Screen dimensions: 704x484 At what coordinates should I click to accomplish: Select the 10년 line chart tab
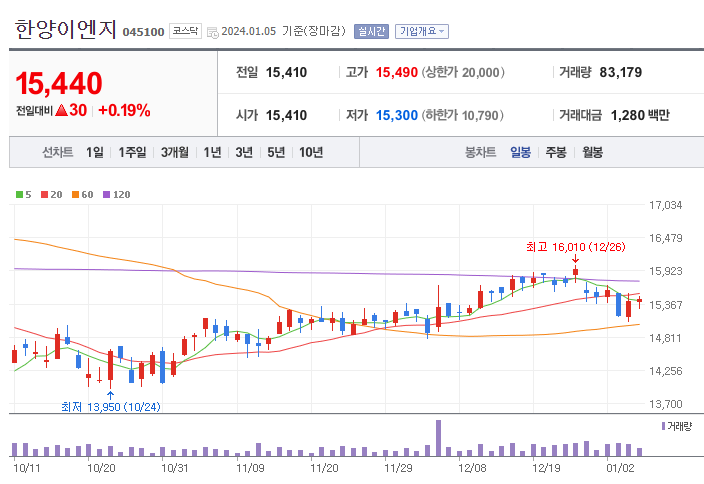311,153
